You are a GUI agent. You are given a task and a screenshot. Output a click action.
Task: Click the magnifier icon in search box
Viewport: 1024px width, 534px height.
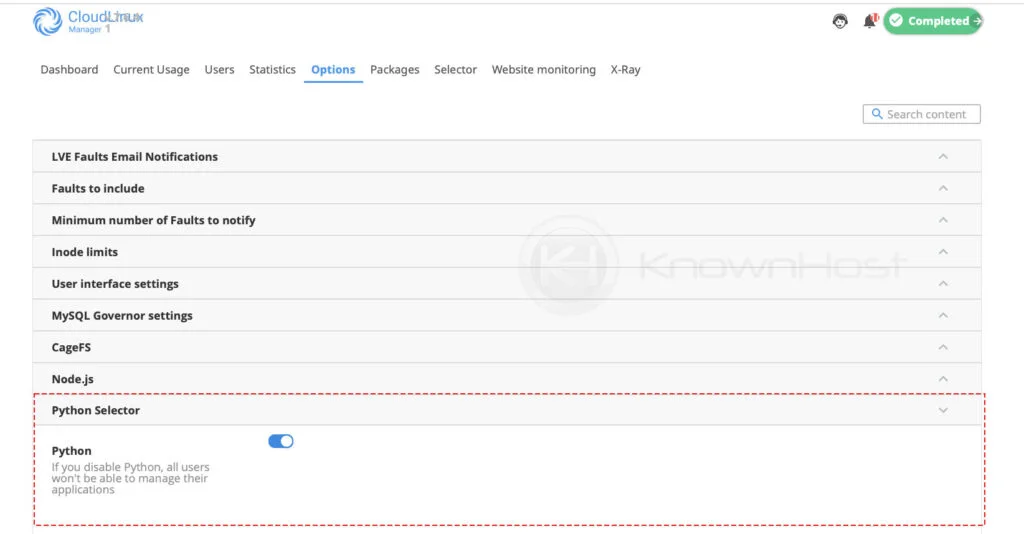(877, 114)
